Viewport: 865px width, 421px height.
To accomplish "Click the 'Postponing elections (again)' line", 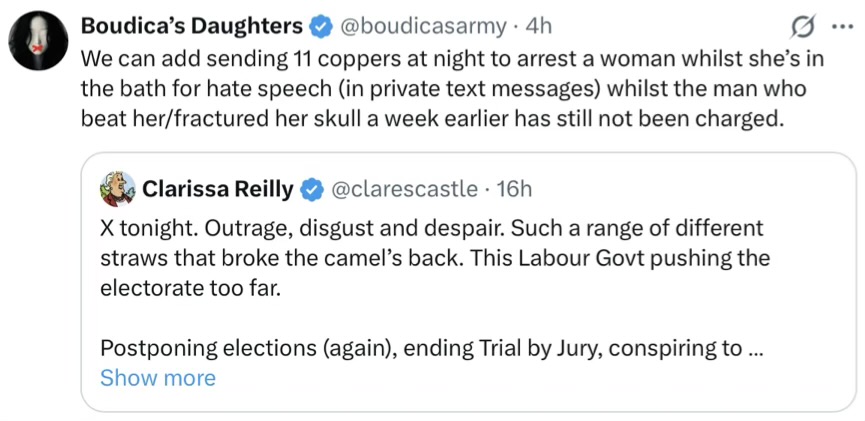I will pos(425,348).
